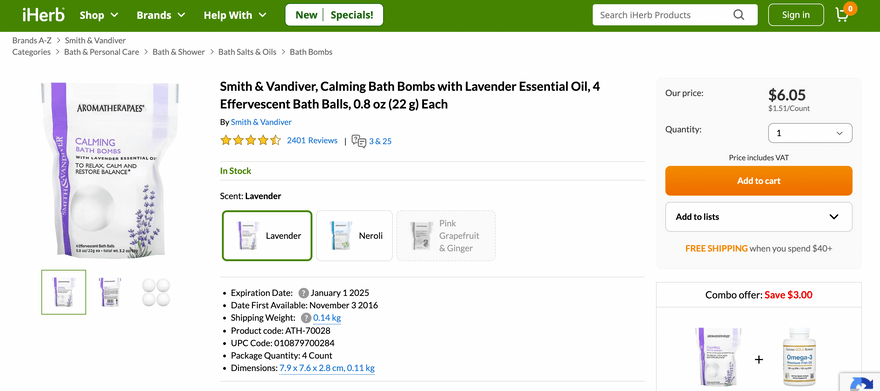
Task: Click the star rating icons
Action: coord(250,141)
